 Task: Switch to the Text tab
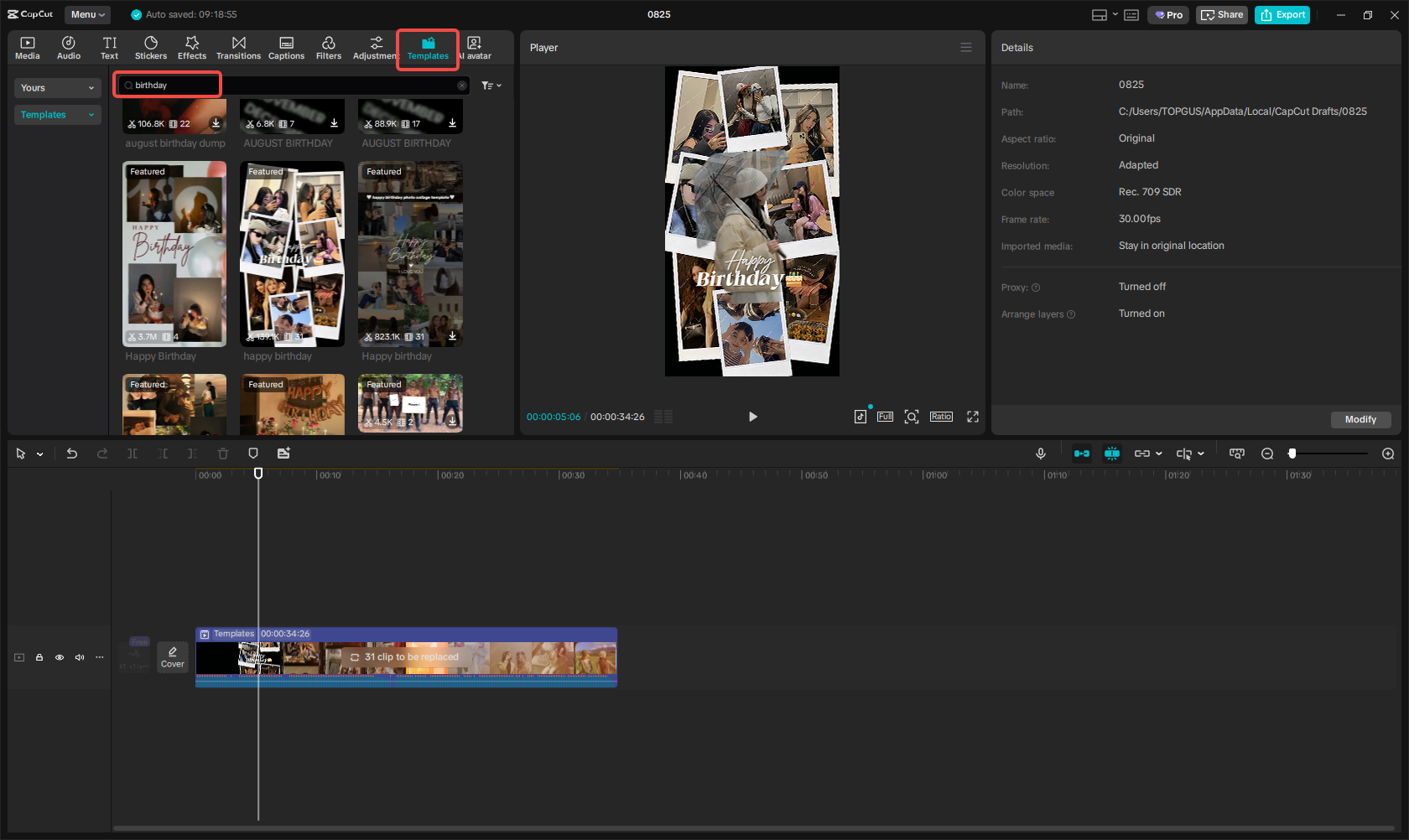click(x=109, y=47)
